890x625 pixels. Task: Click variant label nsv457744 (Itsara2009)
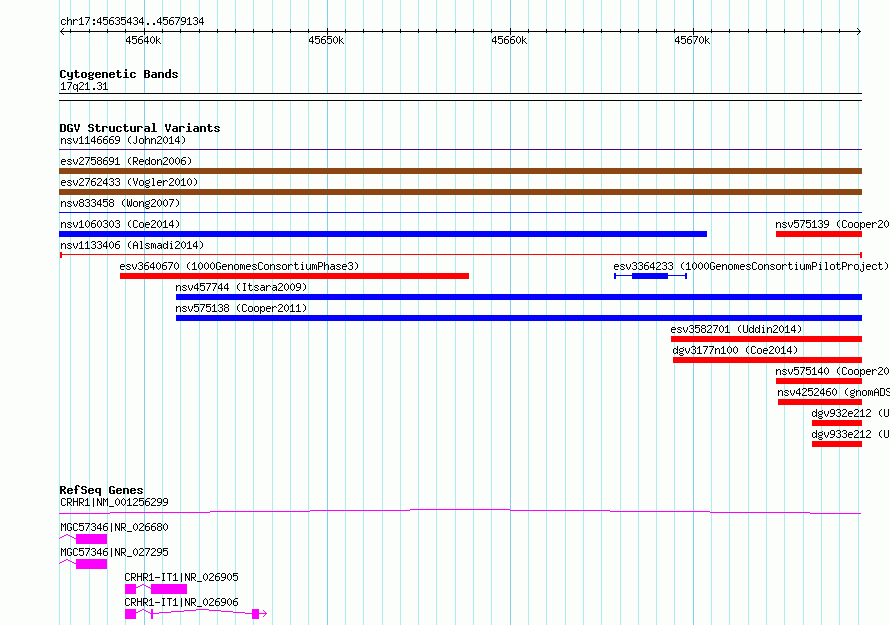point(241,287)
